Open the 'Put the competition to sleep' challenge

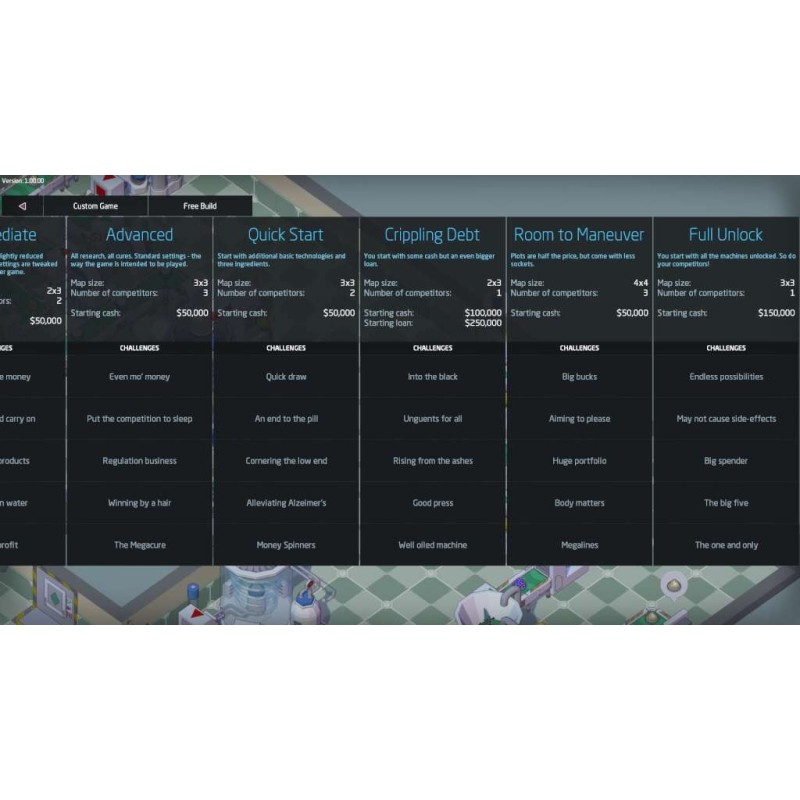139,419
